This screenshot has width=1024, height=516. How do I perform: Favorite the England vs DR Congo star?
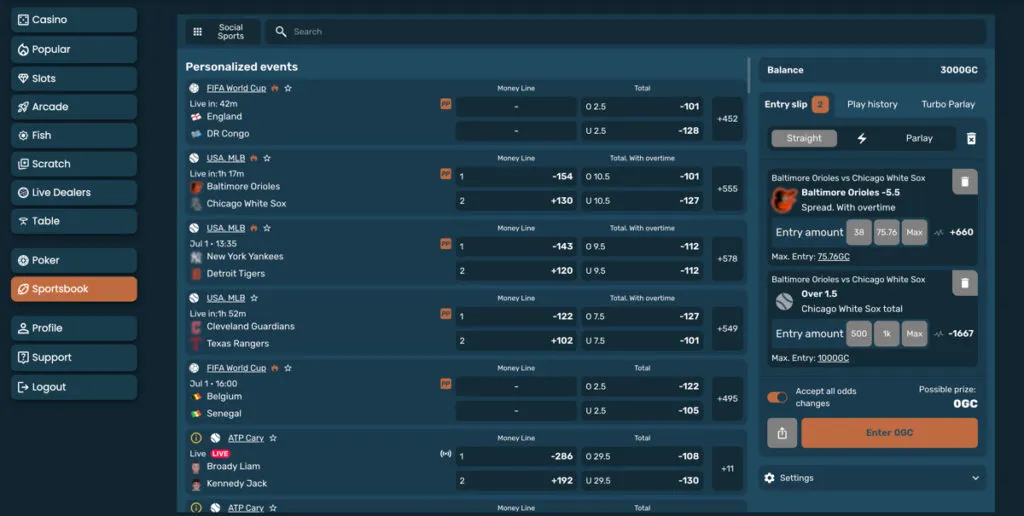coord(288,88)
